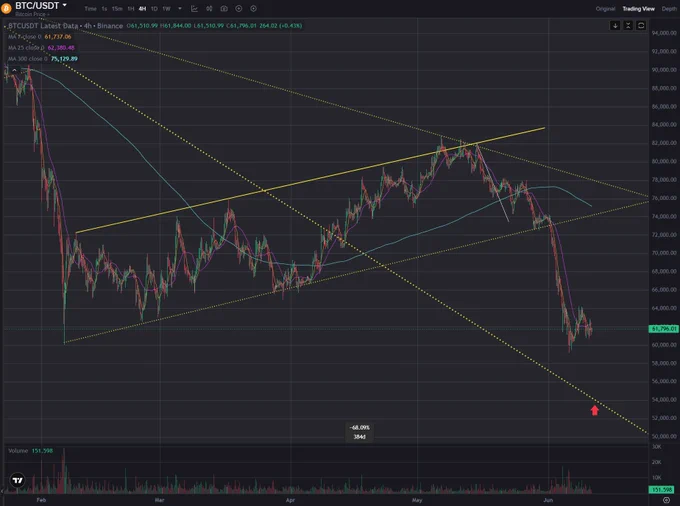This screenshot has width=680, height=506.
Task: Open the TradingView logo badge
Action: pyautogui.click(x=17, y=480)
